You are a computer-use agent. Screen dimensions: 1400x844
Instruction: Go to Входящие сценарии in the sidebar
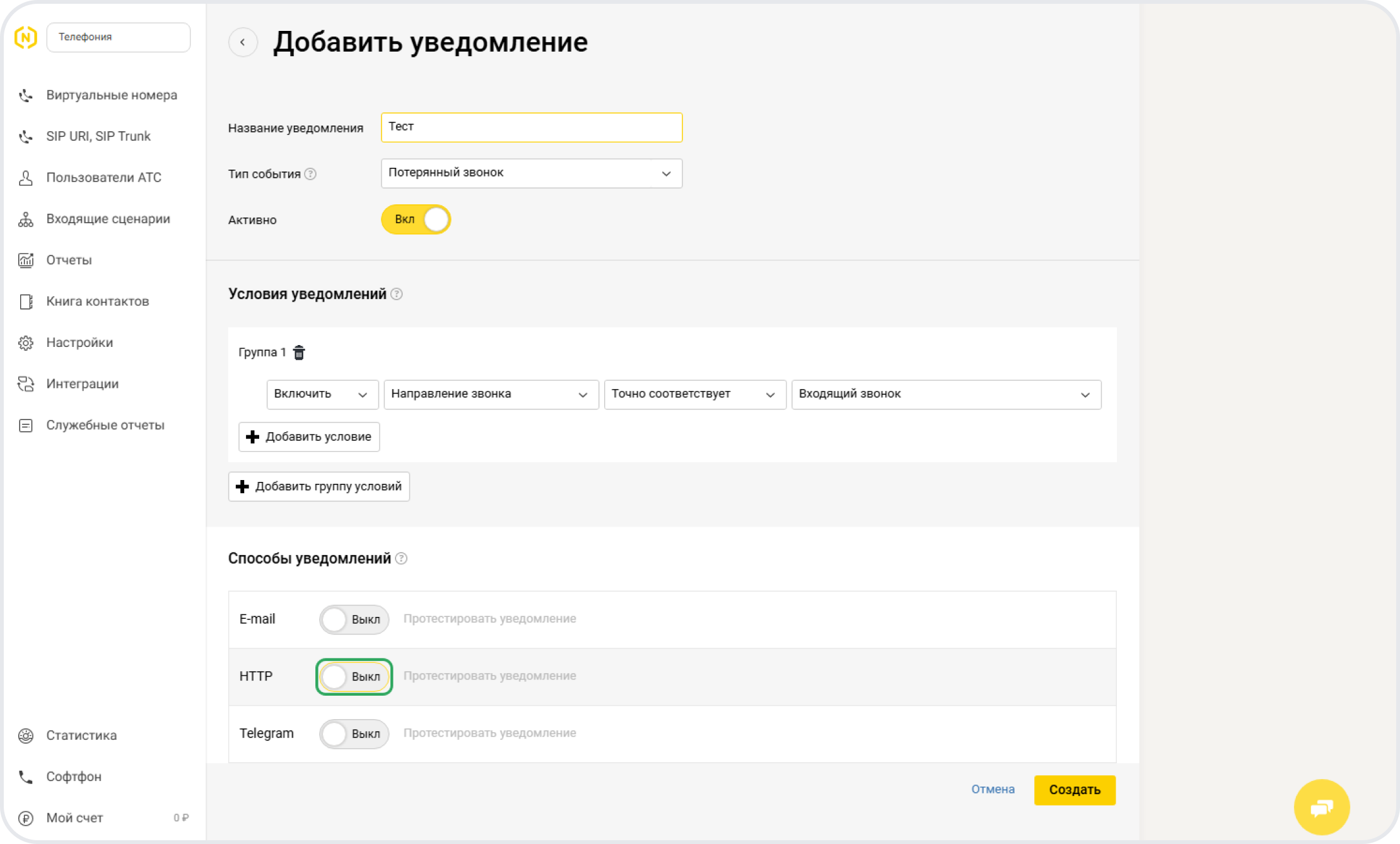click(x=108, y=219)
